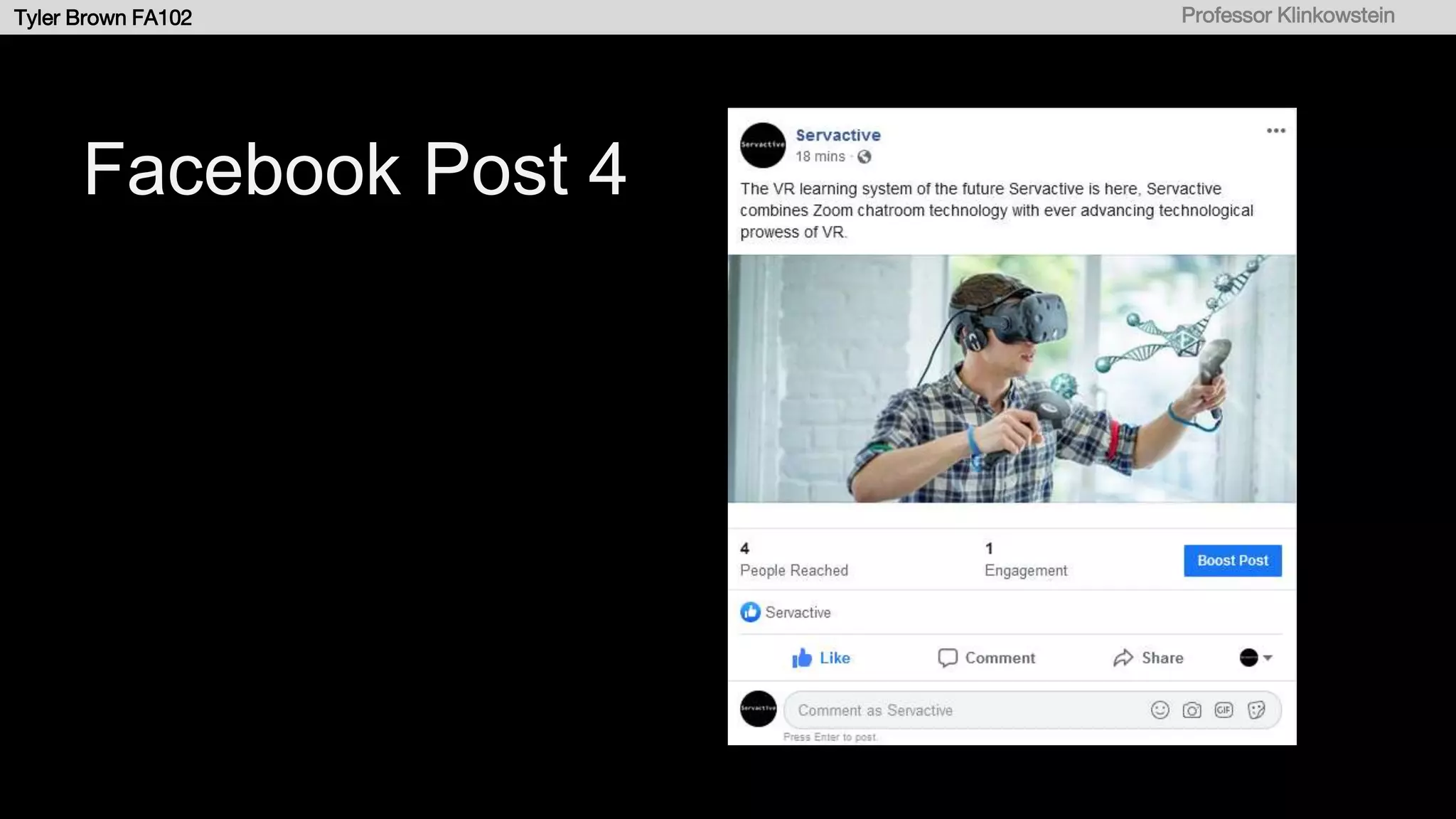Click the Comment button

[x=986, y=658]
